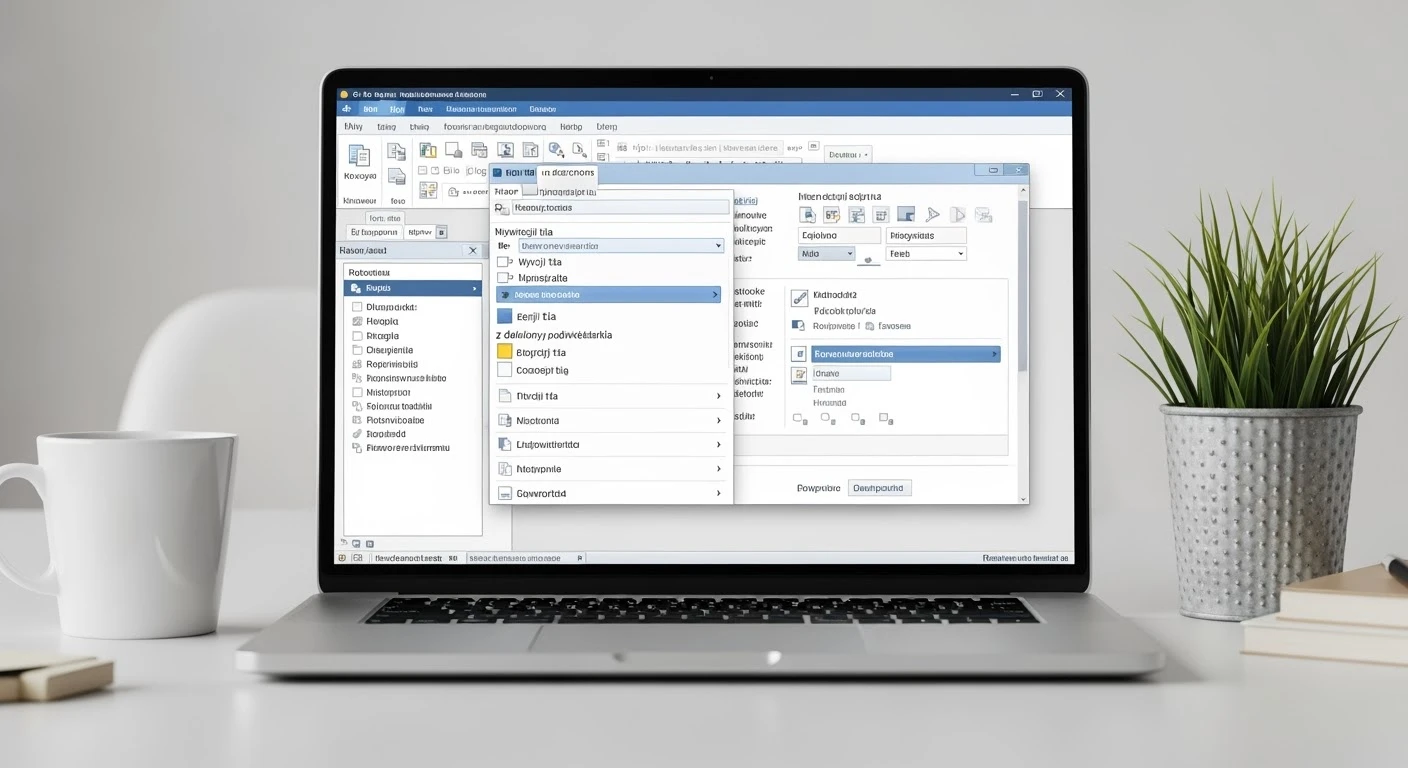Click the icon beside 'Heopla' in left panel
This screenshot has height=768, width=1408.
click(x=357, y=322)
